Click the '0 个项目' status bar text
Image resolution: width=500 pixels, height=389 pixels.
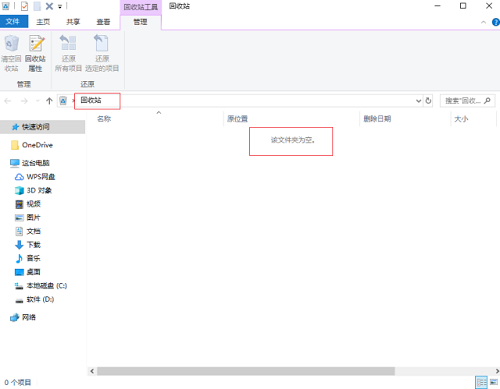[x=18, y=382]
